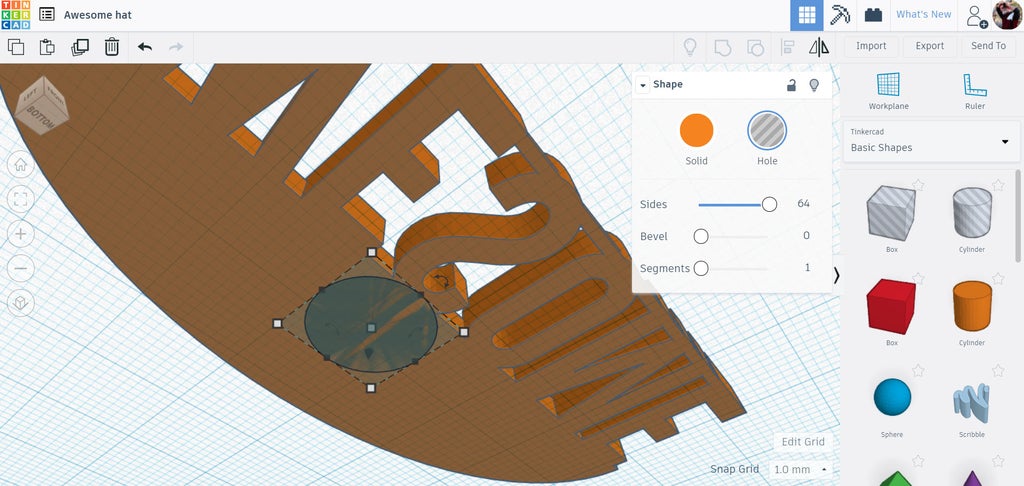Duplicate and repeat the selected shape
The height and width of the screenshot is (486, 1024).
click(x=80, y=47)
